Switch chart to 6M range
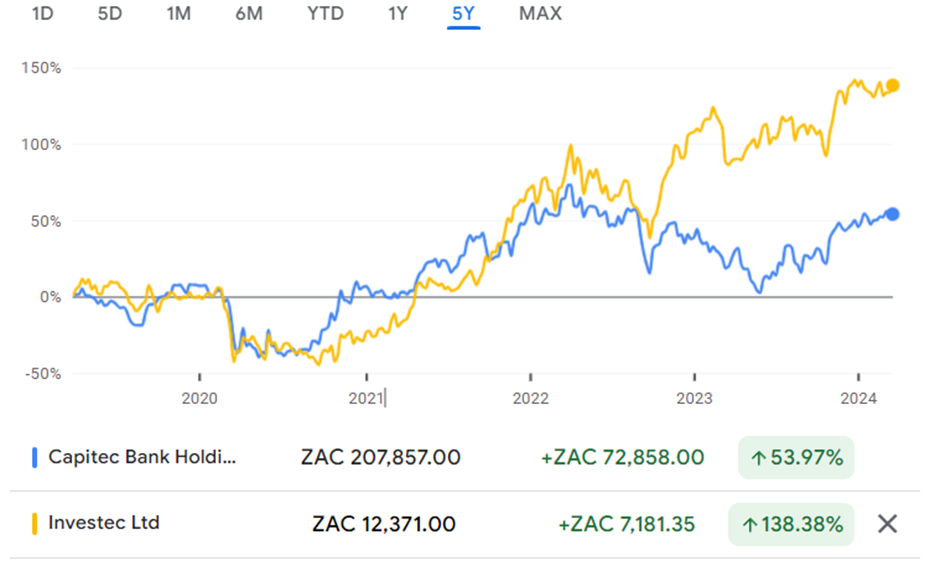The width and height of the screenshot is (940, 566). (x=248, y=14)
